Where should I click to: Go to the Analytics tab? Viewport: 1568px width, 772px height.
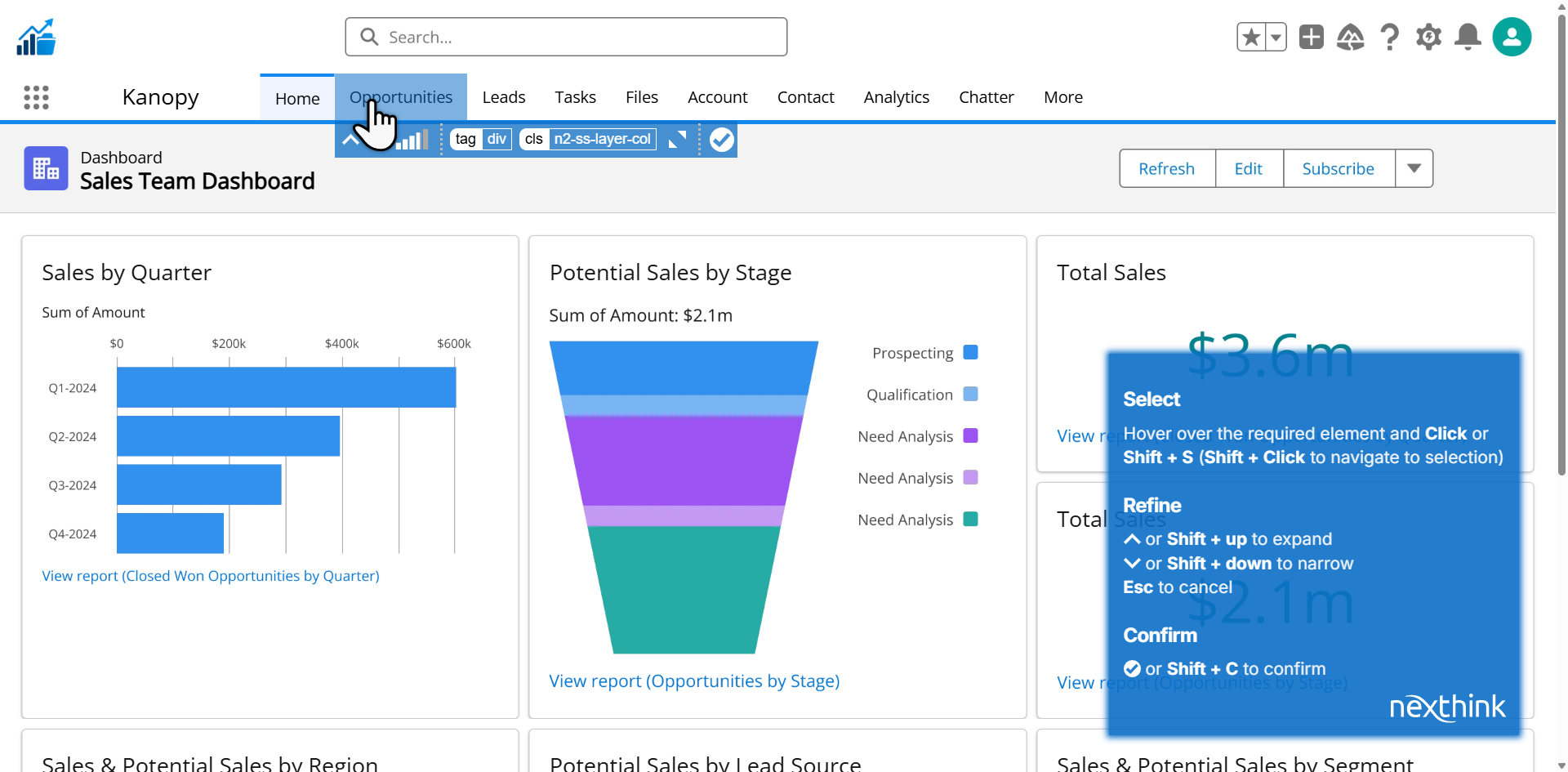click(896, 97)
